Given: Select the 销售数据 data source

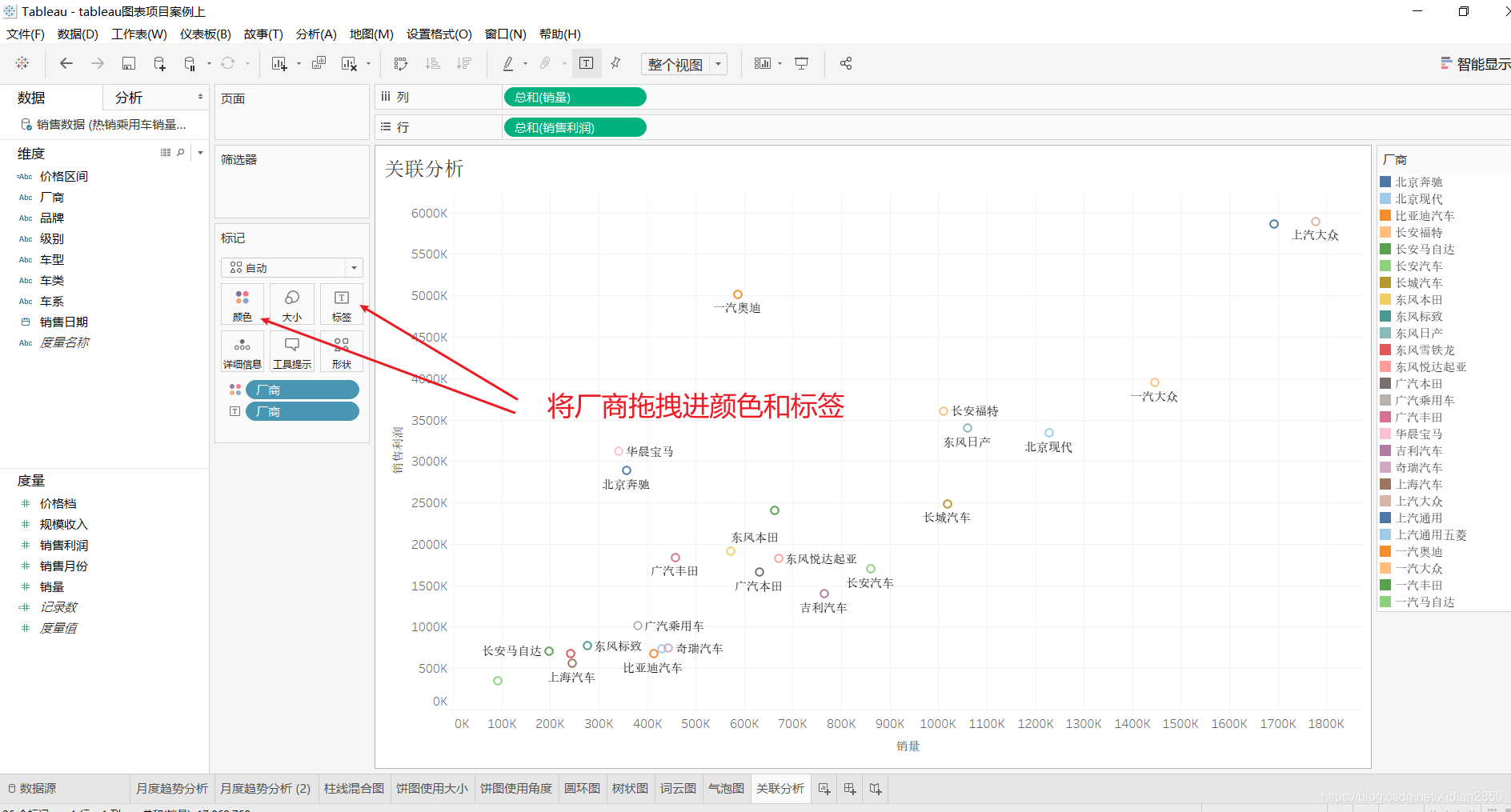Looking at the screenshot, I should click(x=104, y=124).
